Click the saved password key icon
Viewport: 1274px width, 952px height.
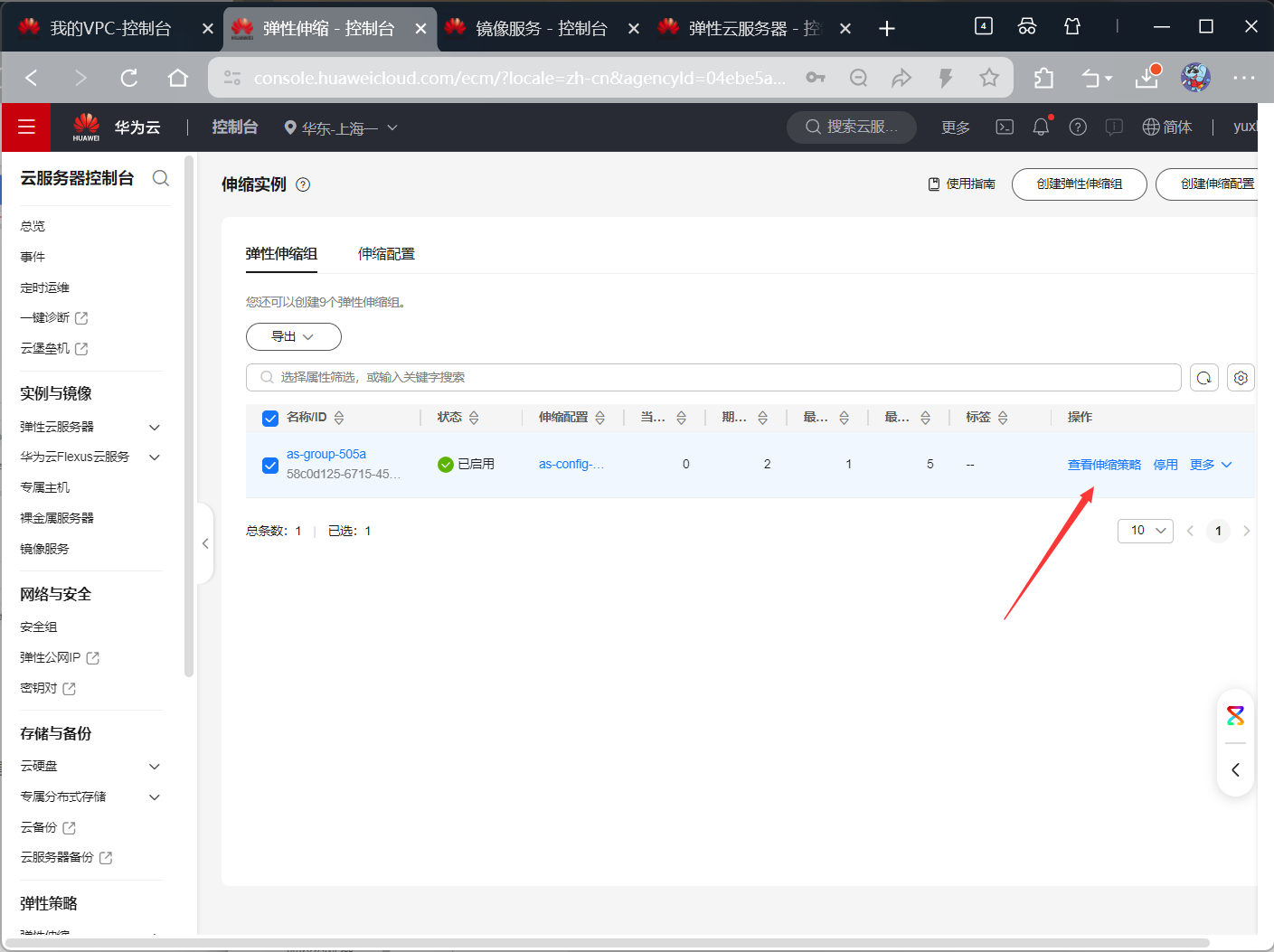tap(816, 78)
